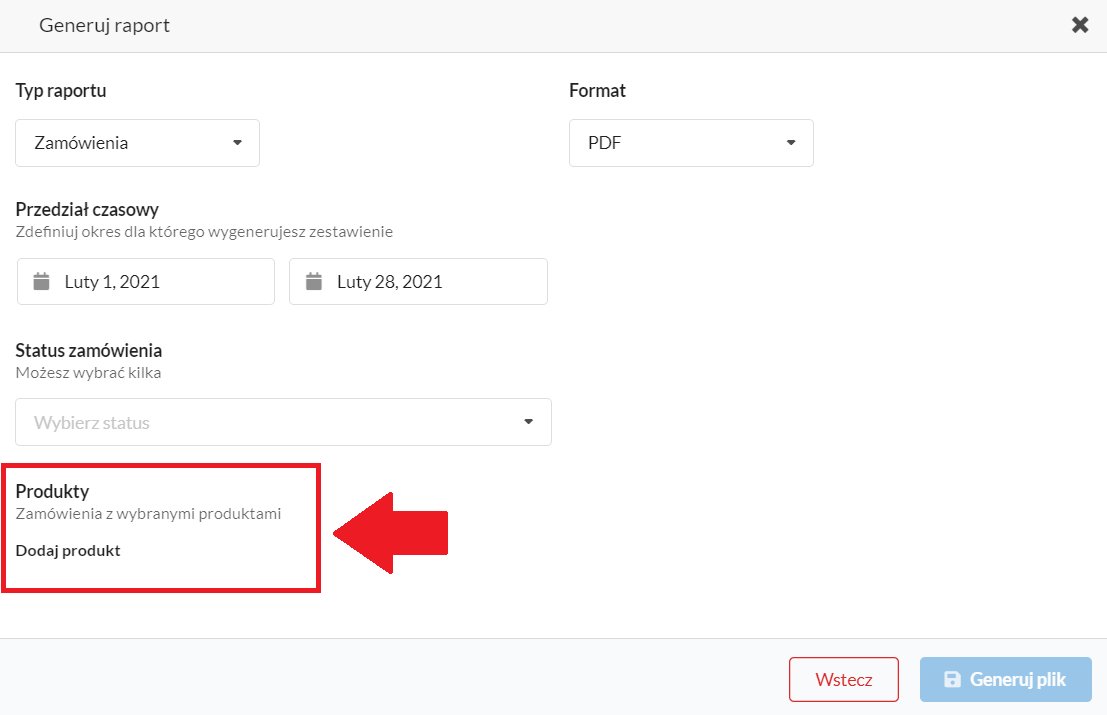Click the arrow in Typ raportu selector

coord(237,143)
